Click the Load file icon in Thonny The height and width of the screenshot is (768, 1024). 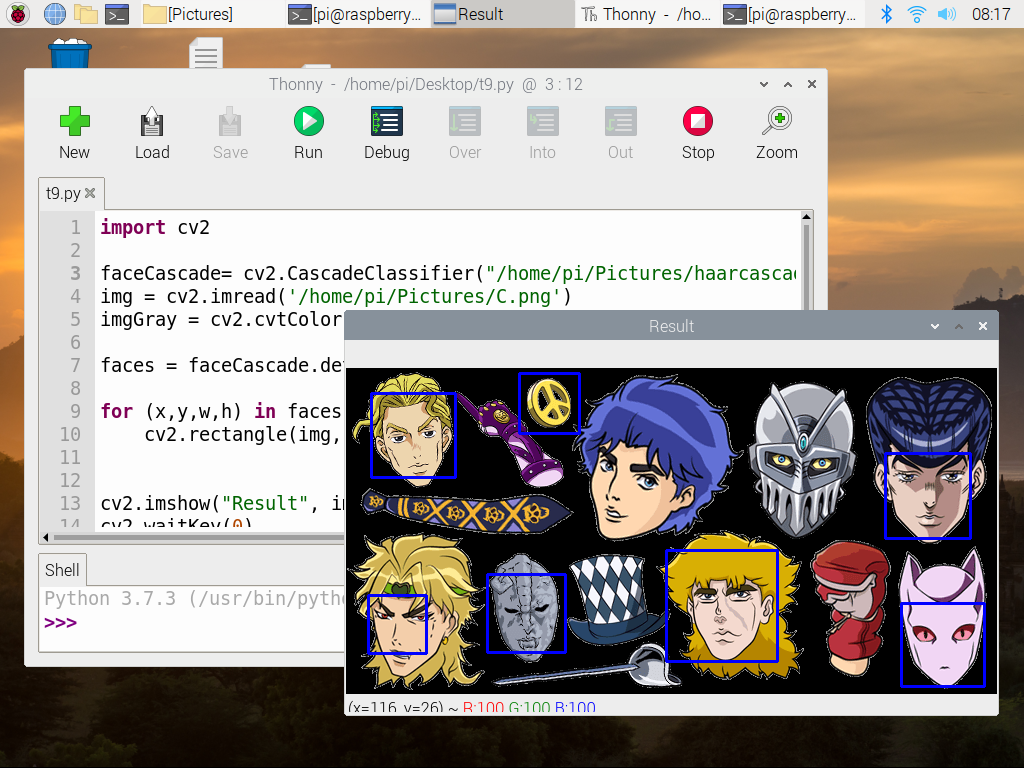[x=152, y=121]
